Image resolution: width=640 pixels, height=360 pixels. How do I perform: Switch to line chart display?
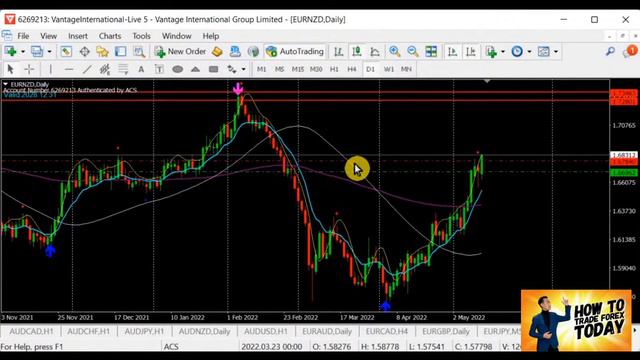[x=375, y=51]
